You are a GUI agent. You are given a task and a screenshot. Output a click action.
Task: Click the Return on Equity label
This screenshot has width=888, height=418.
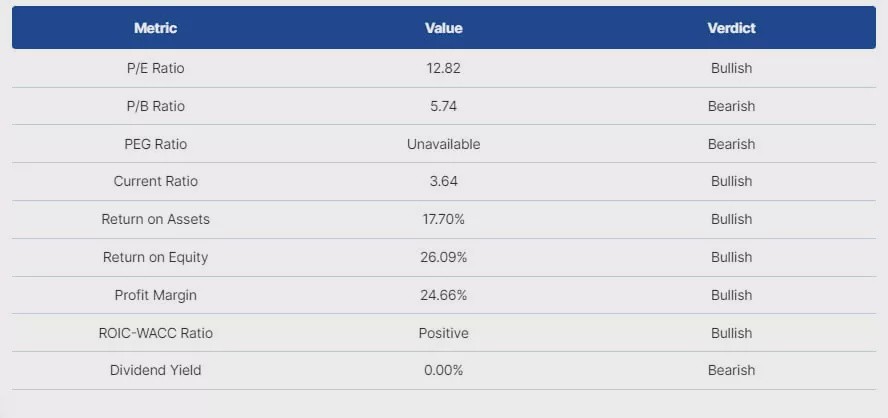155,257
